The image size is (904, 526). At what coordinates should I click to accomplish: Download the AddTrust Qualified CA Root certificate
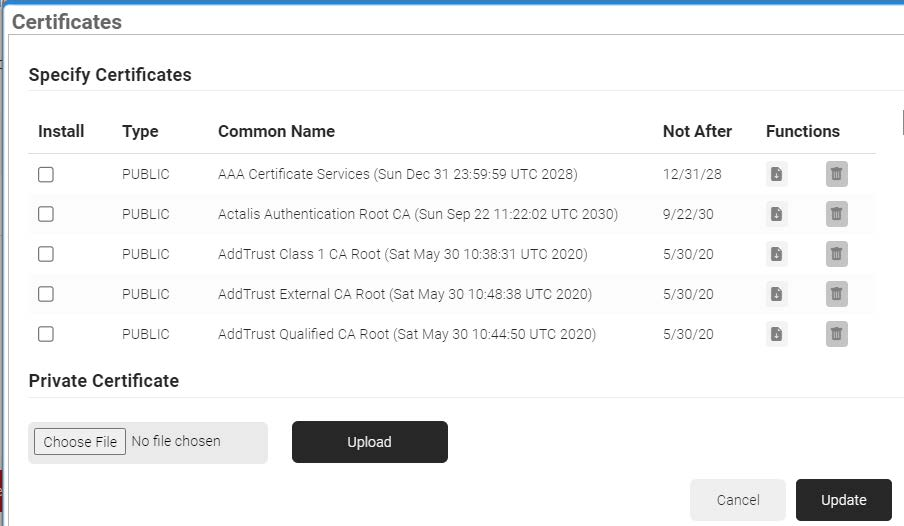[777, 334]
